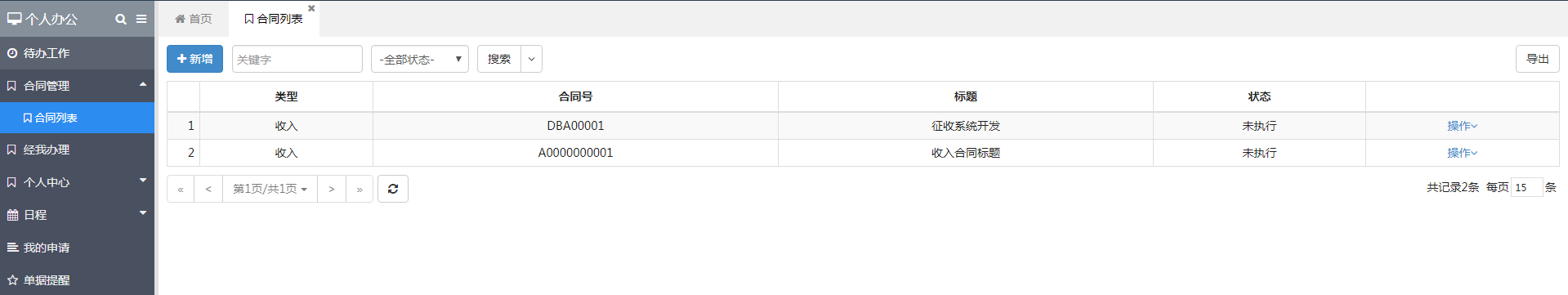
Task: Go to the first page
Action: [x=181, y=189]
